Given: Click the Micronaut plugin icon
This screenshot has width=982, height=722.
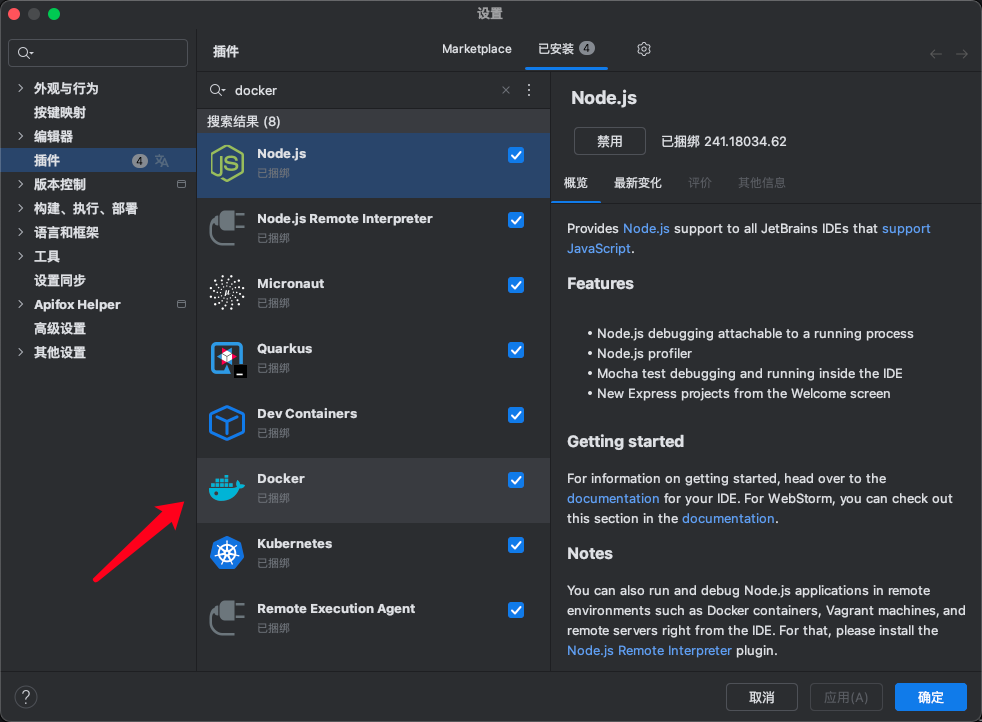Looking at the screenshot, I should coord(227,293).
